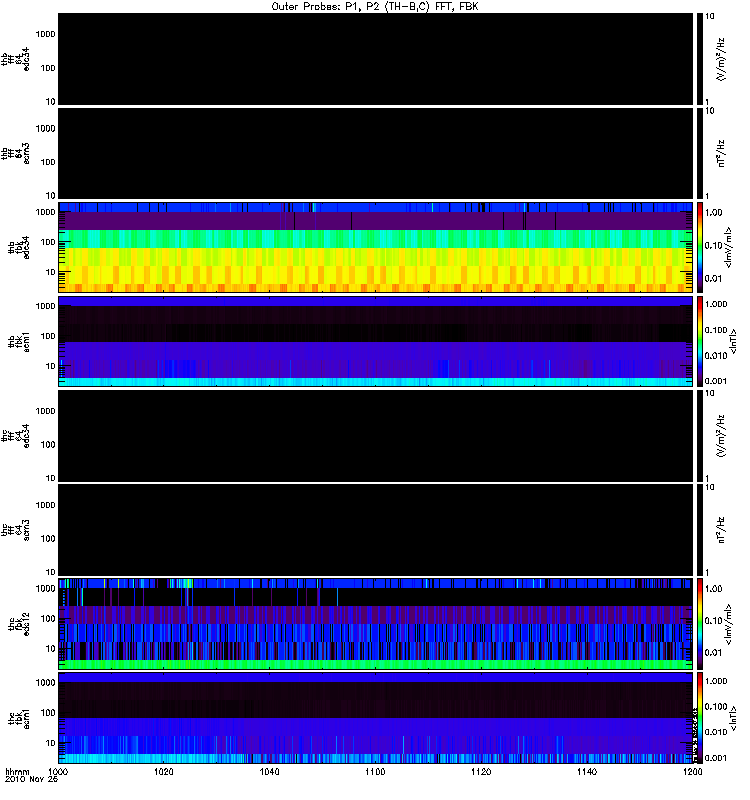Select the thc fbk edc12 spectrogram panel
Image resolution: width=750 pixels, height=800 pixels.
pos(376,624)
